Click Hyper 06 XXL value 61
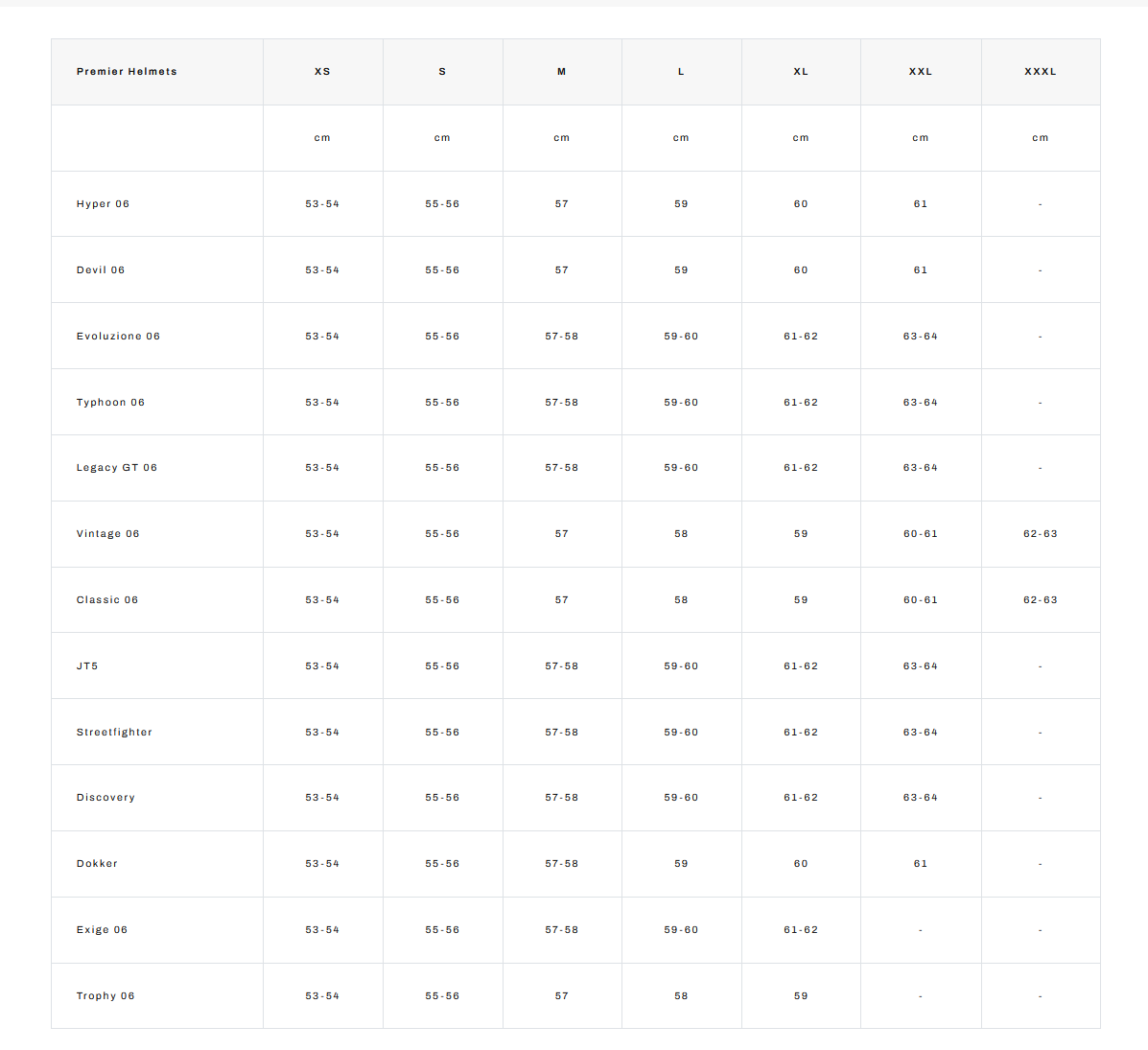This screenshot has width=1148, height=1050. coord(921,203)
